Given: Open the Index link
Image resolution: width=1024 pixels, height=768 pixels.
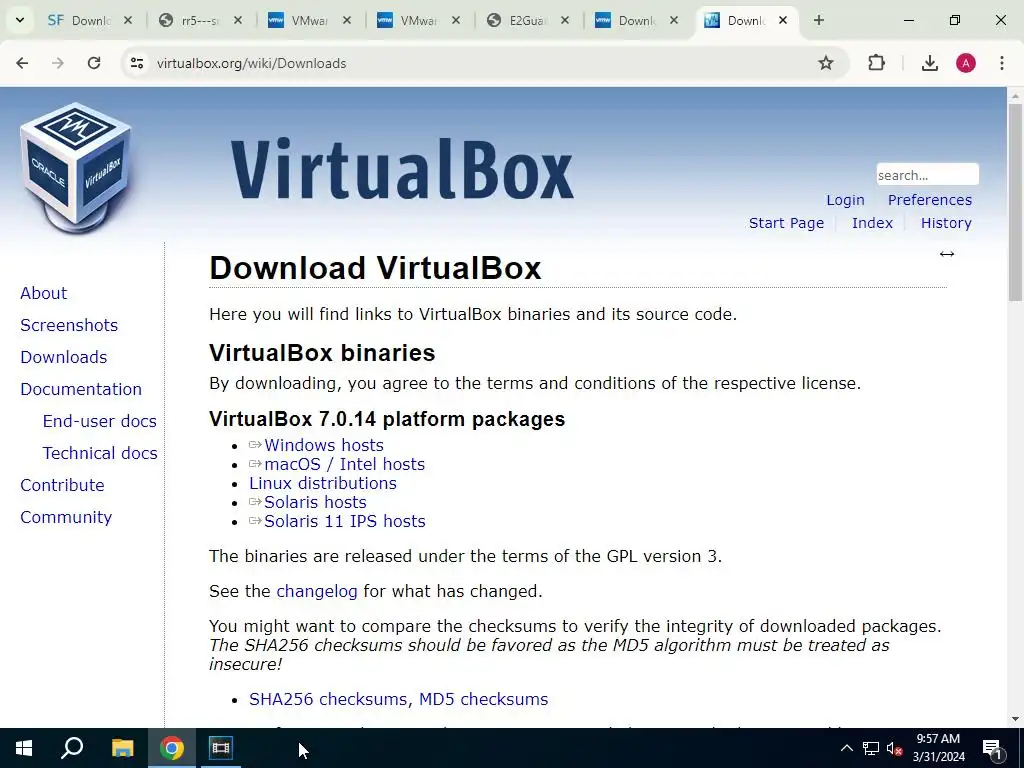Looking at the screenshot, I should pos(872,223).
